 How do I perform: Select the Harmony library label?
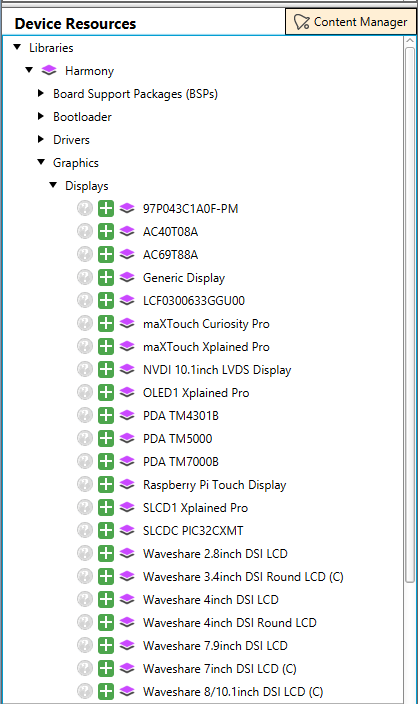(x=89, y=70)
